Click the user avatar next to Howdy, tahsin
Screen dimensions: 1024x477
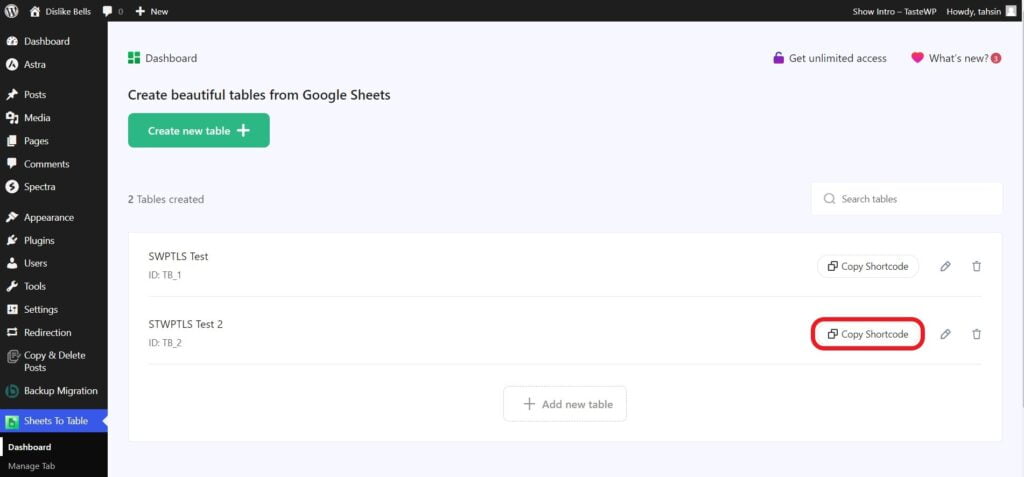coord(1011,11)
